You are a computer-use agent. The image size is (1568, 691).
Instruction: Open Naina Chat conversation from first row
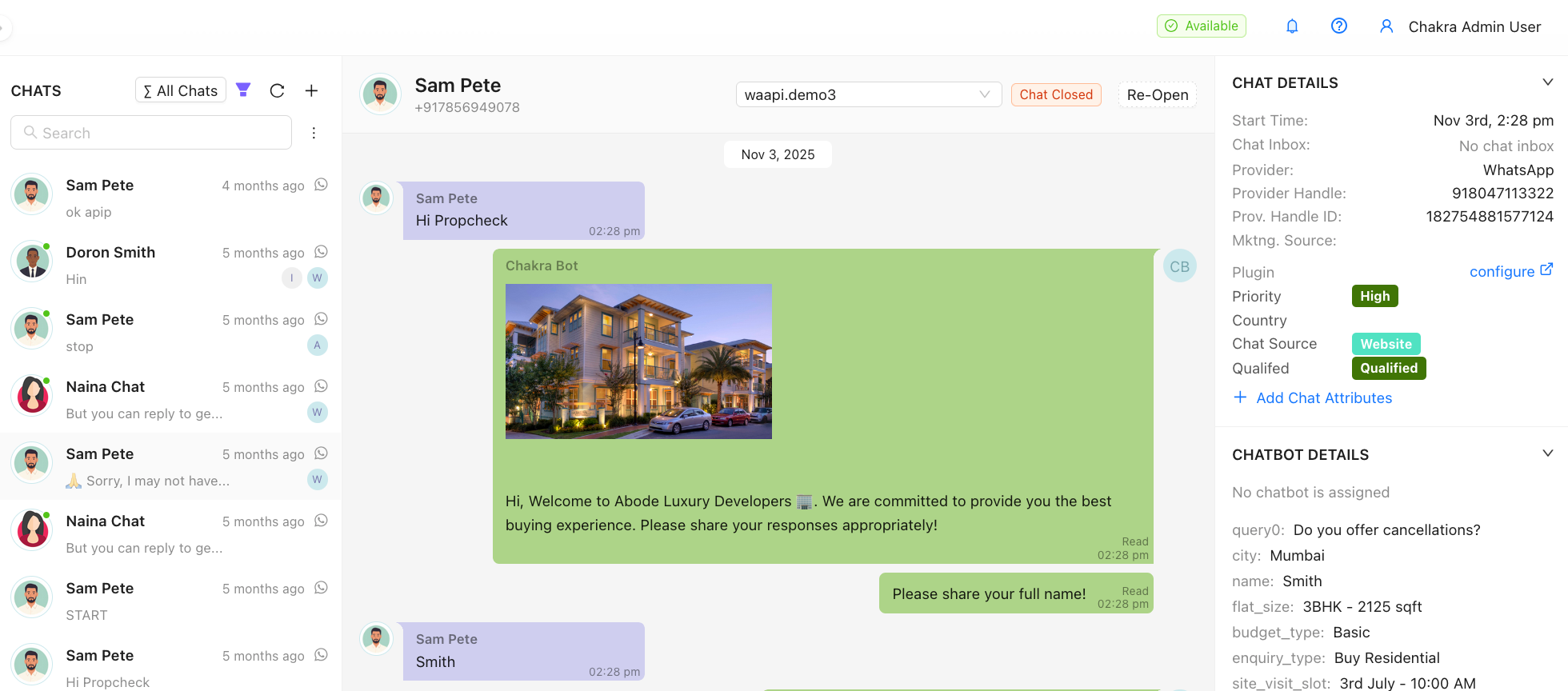coord(170,398)
